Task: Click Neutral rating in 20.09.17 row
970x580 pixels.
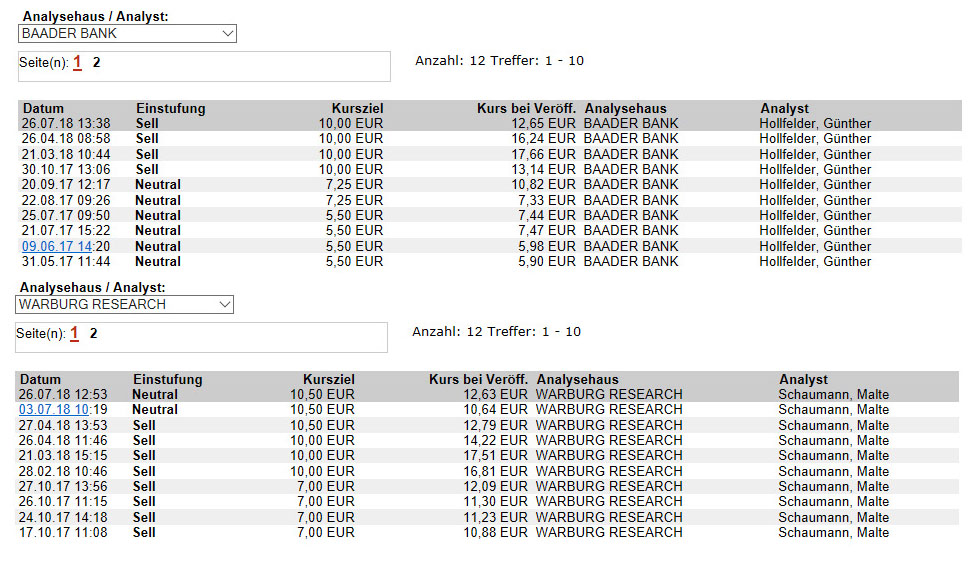Action: pyautogui.click(x=158, y=184)
